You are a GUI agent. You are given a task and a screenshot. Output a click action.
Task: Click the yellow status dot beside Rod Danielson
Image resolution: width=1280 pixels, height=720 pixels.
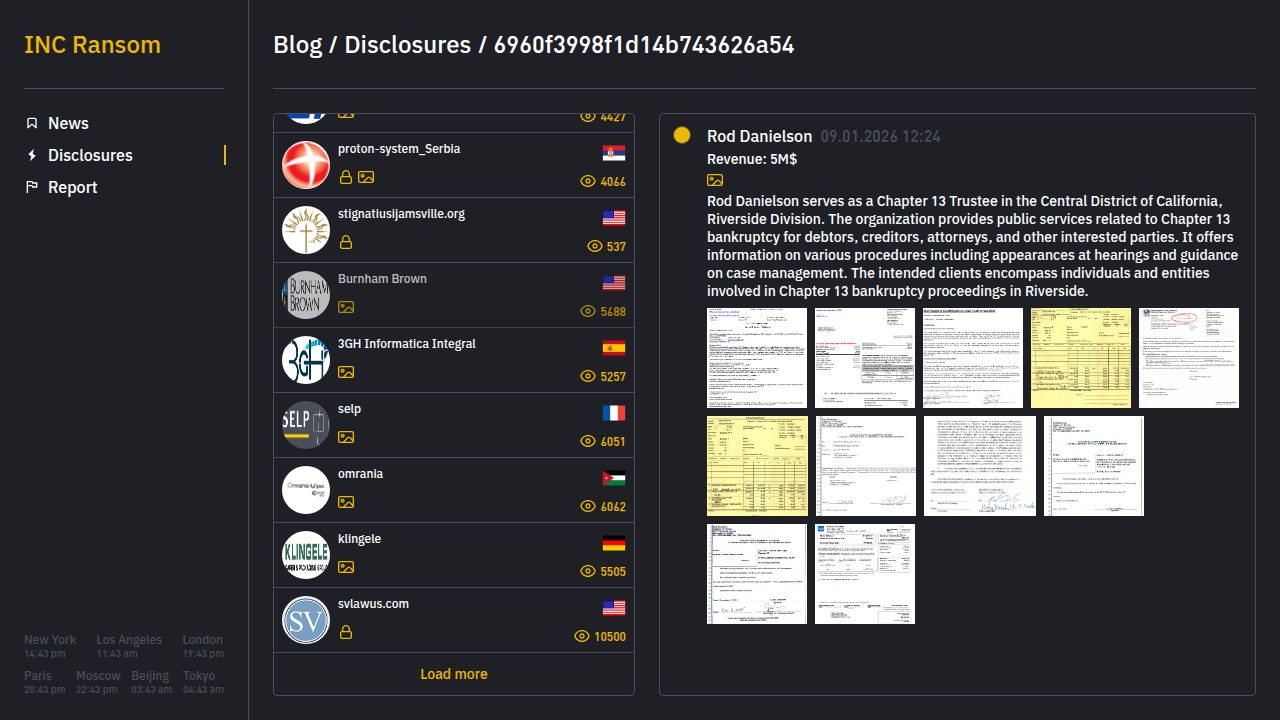(682, 136)
